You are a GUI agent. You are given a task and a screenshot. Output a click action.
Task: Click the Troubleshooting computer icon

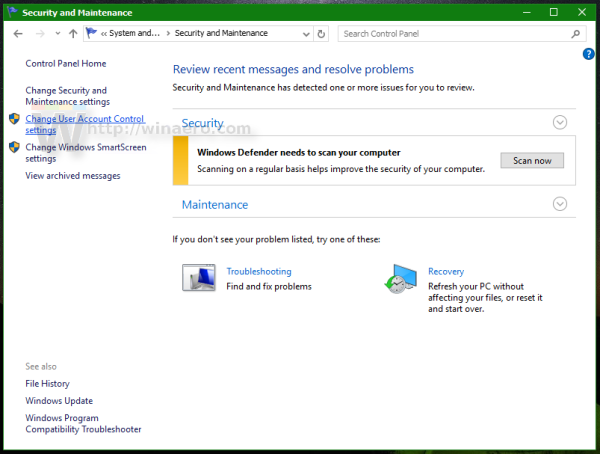click(x=199, y=278)
